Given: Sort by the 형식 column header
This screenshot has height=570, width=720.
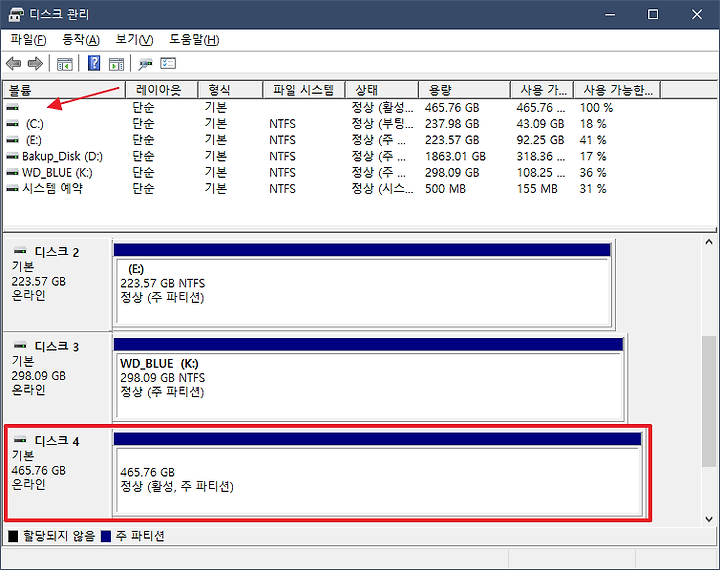Looking at the screenshot, I should click(x=231, y=90).
